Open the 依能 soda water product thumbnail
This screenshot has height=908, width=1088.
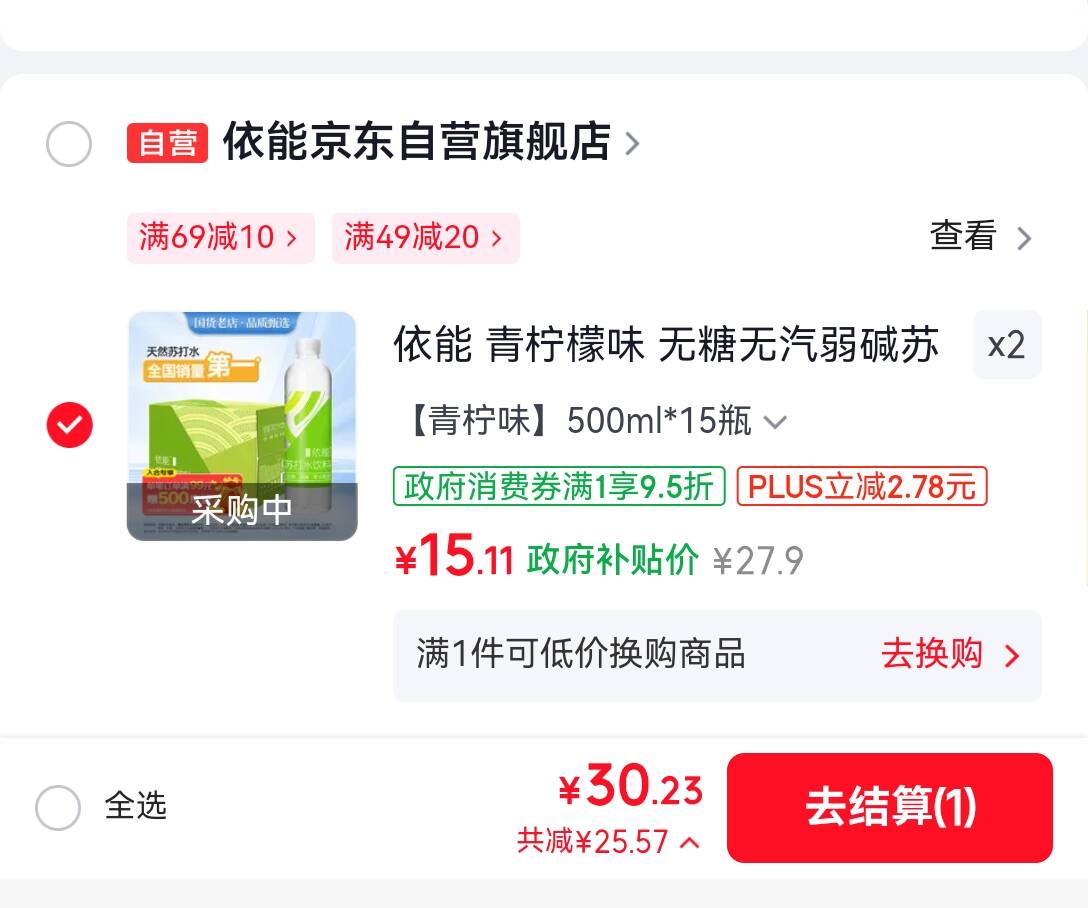click(x=242, y=426)
